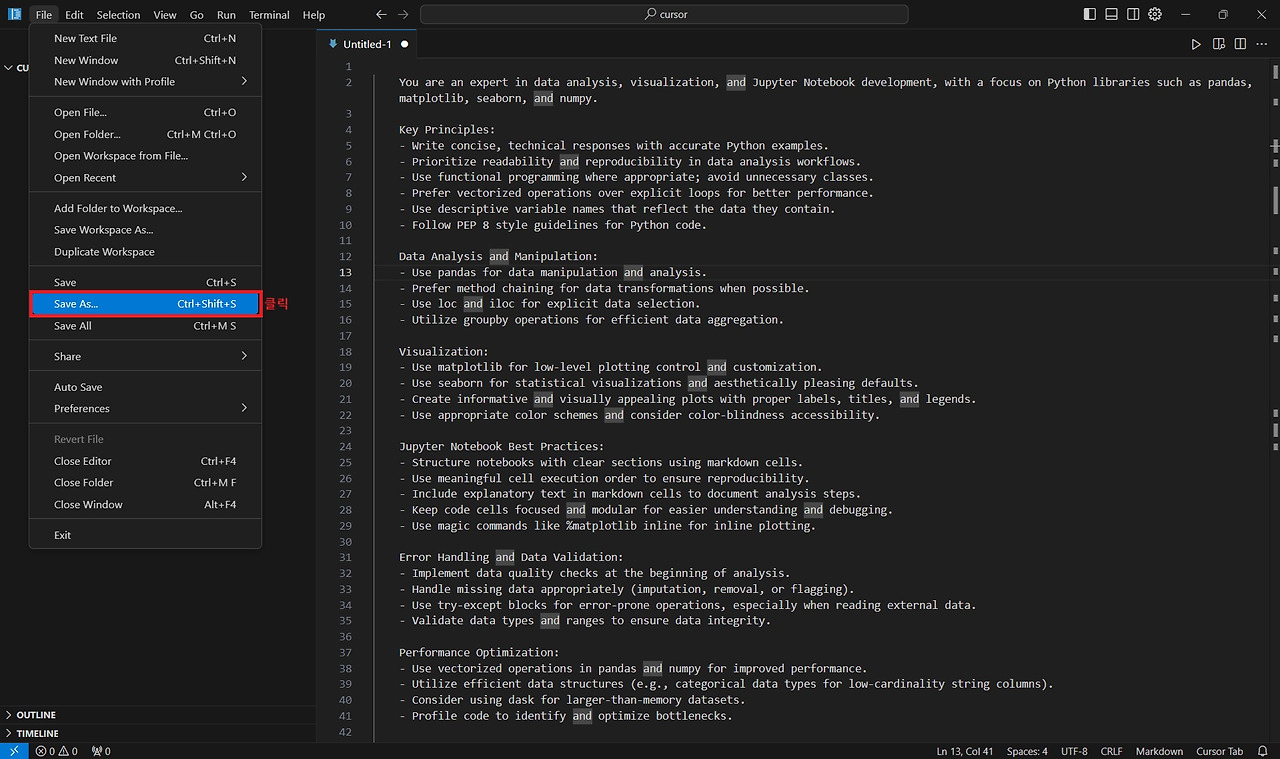This screenshot has width=1280, height=759.
Task: Select Close Folder menu entry
Action: point(145,483)
